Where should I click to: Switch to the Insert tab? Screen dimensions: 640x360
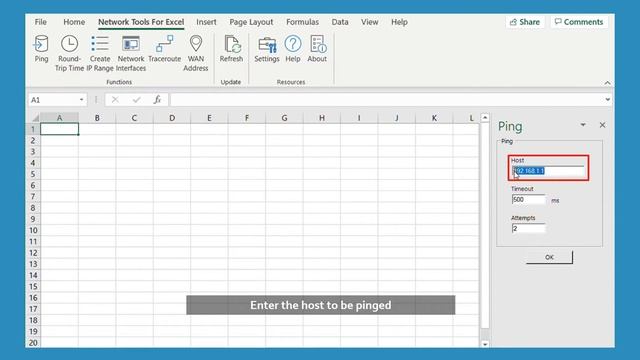[x=206, y=22]
